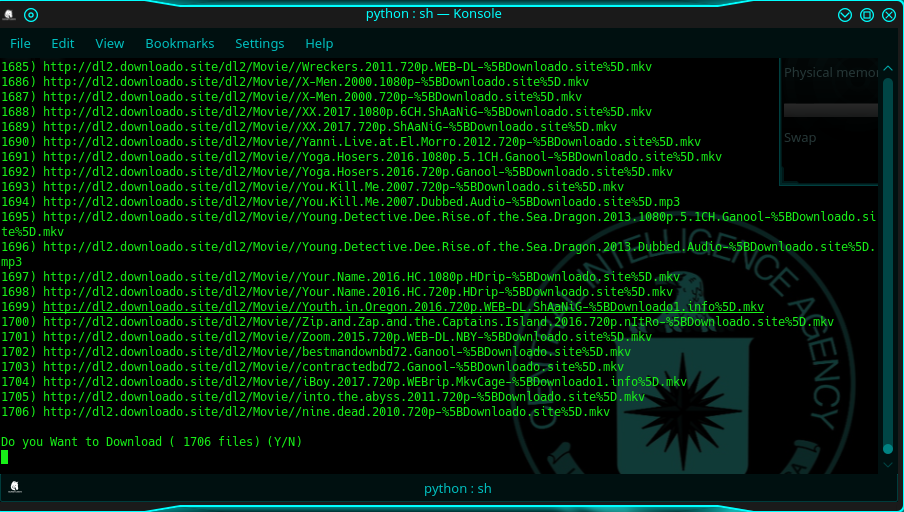Click the Young.Detective.Dee 1080p URL line 1695
The height and width of the screenshot is (512, 904).
tap(438, 224)
